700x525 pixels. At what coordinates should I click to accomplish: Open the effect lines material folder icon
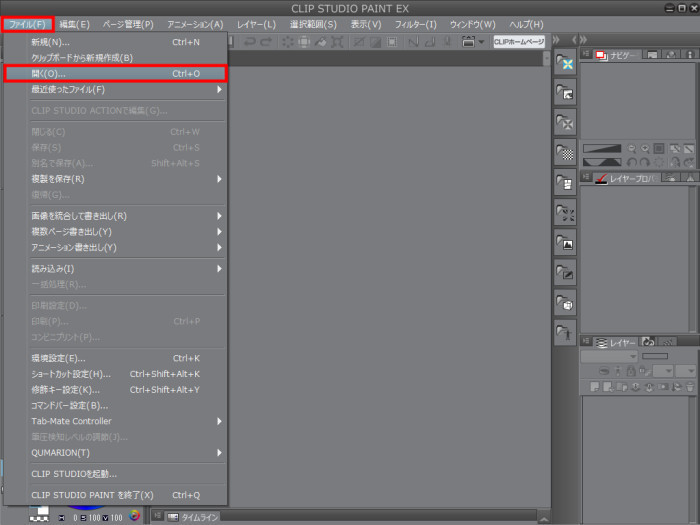[565, 212]
